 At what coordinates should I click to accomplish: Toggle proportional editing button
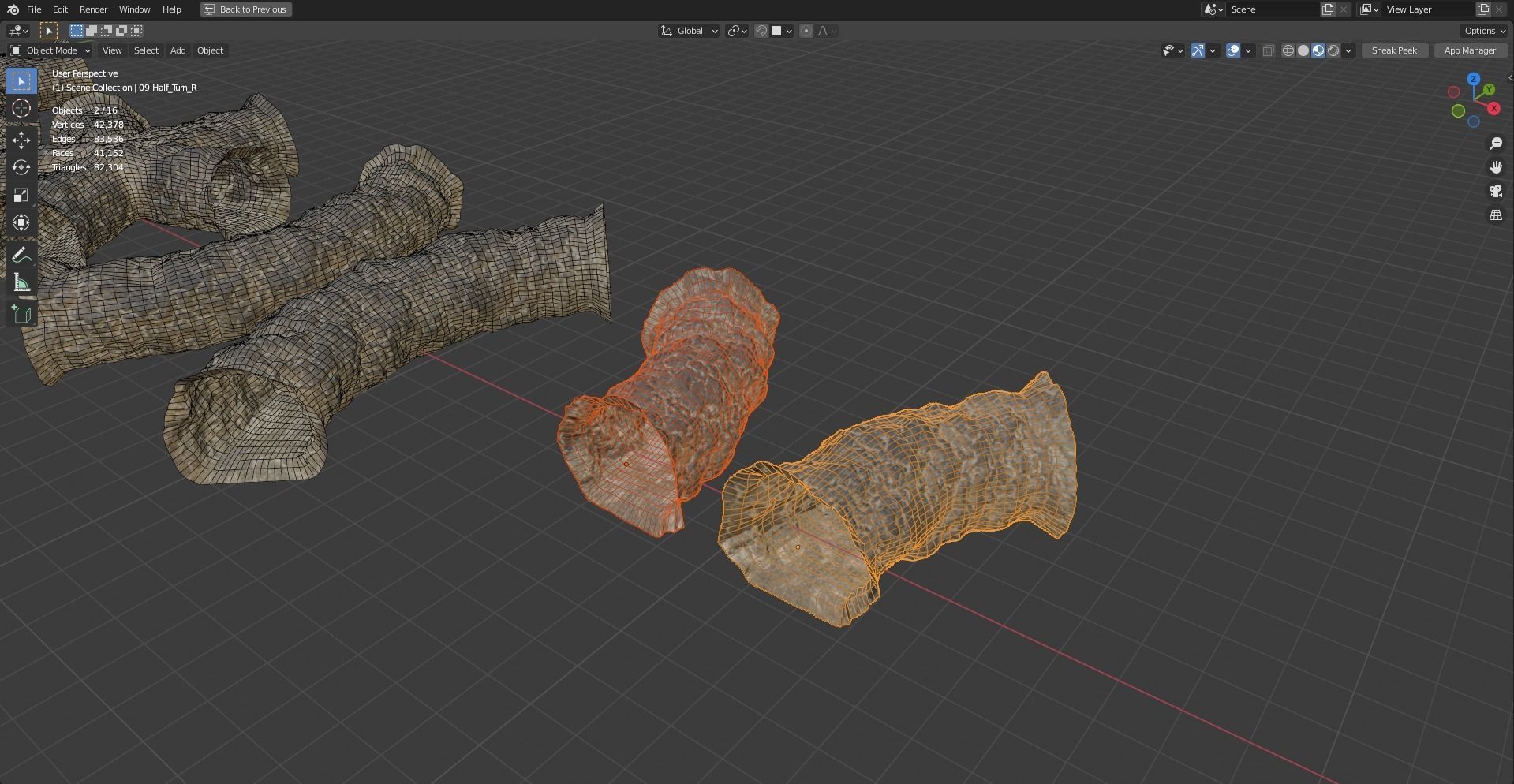tap(806, 31)
